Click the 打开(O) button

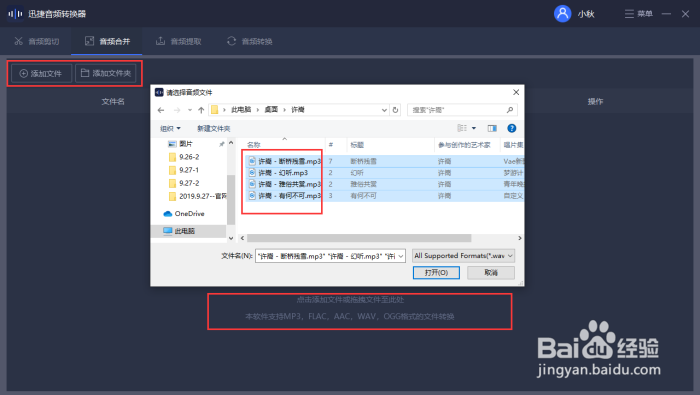pyautogui.click(x=436, y=272)
